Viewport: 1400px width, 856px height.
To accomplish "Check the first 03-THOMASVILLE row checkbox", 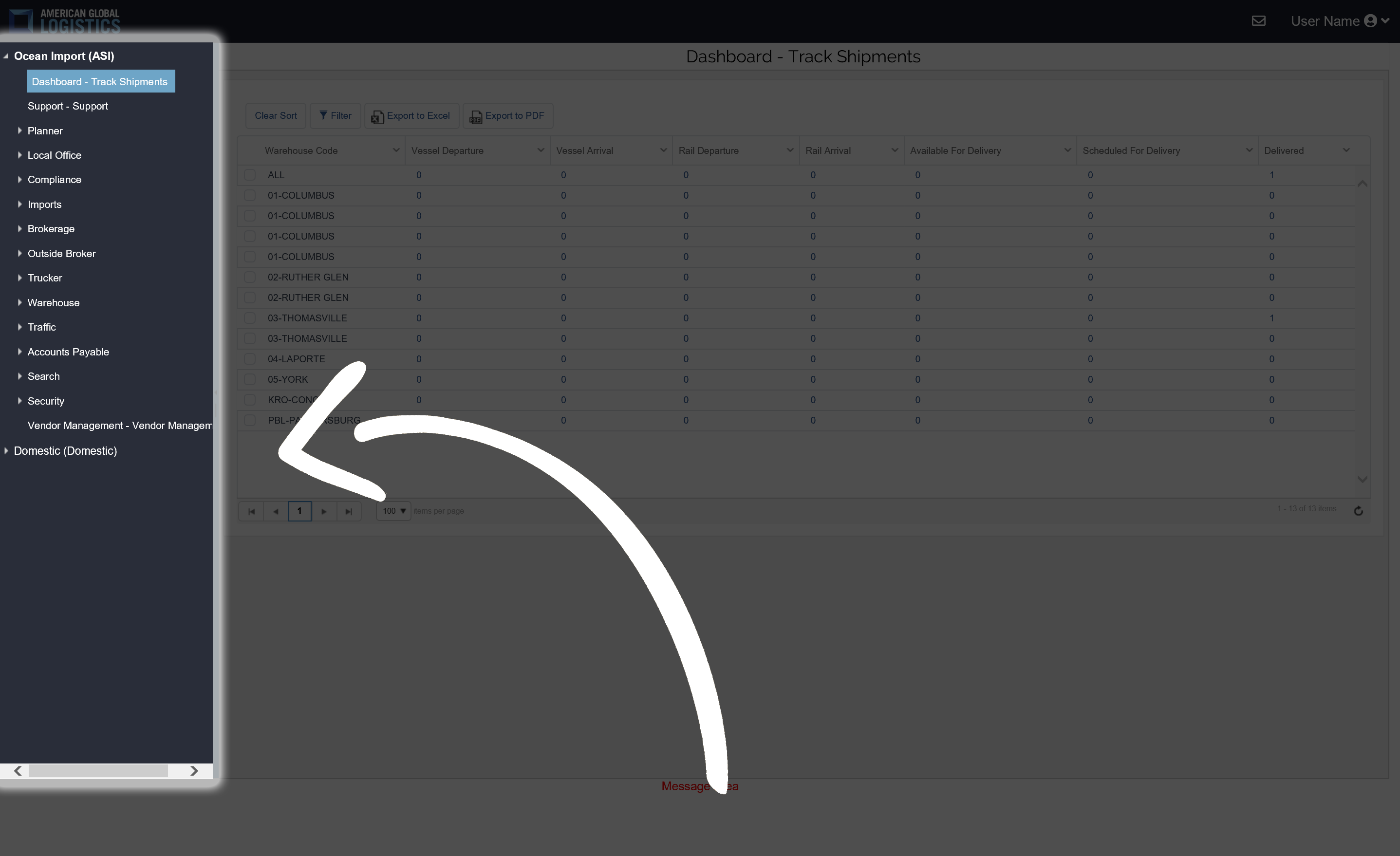I will [249, 318].
